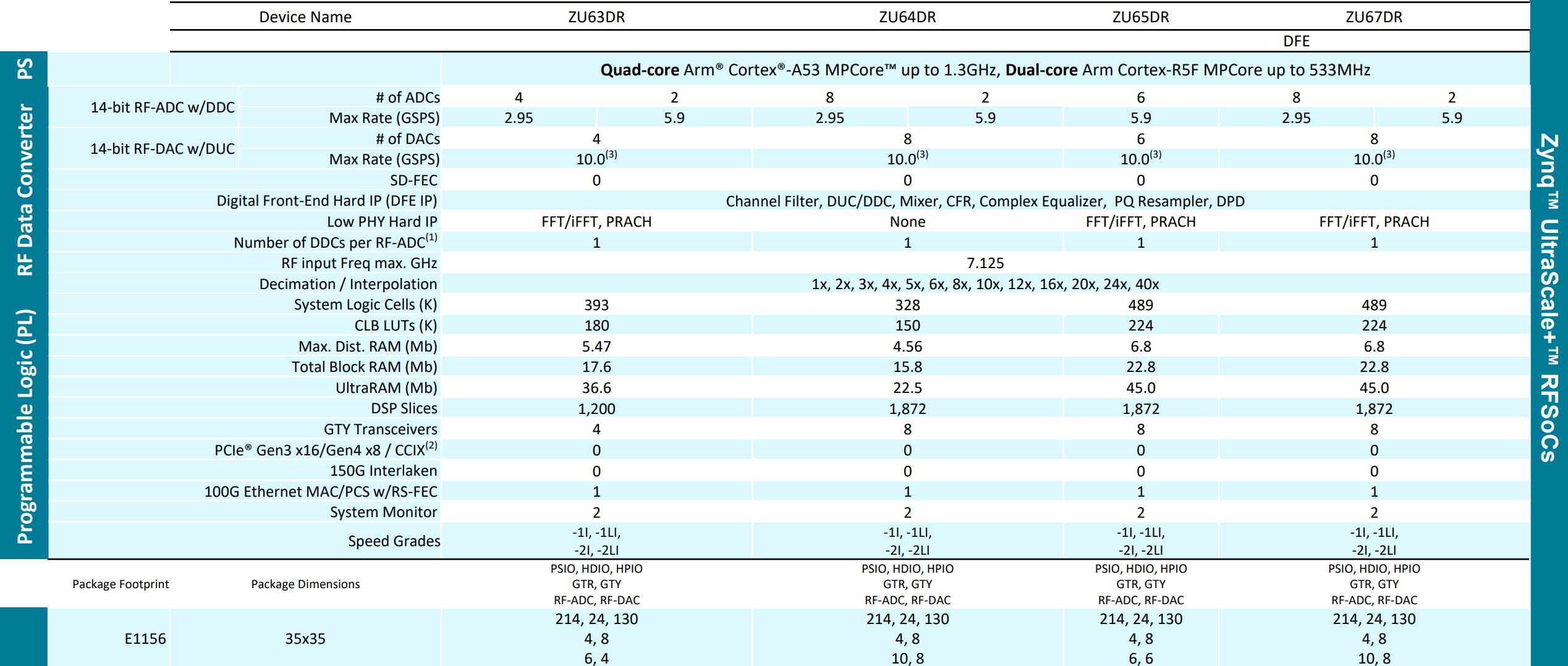Click the 1,200 DSP Slices value
The height and width of the screenshot is (666, 1568).
(x=596, y=409)
